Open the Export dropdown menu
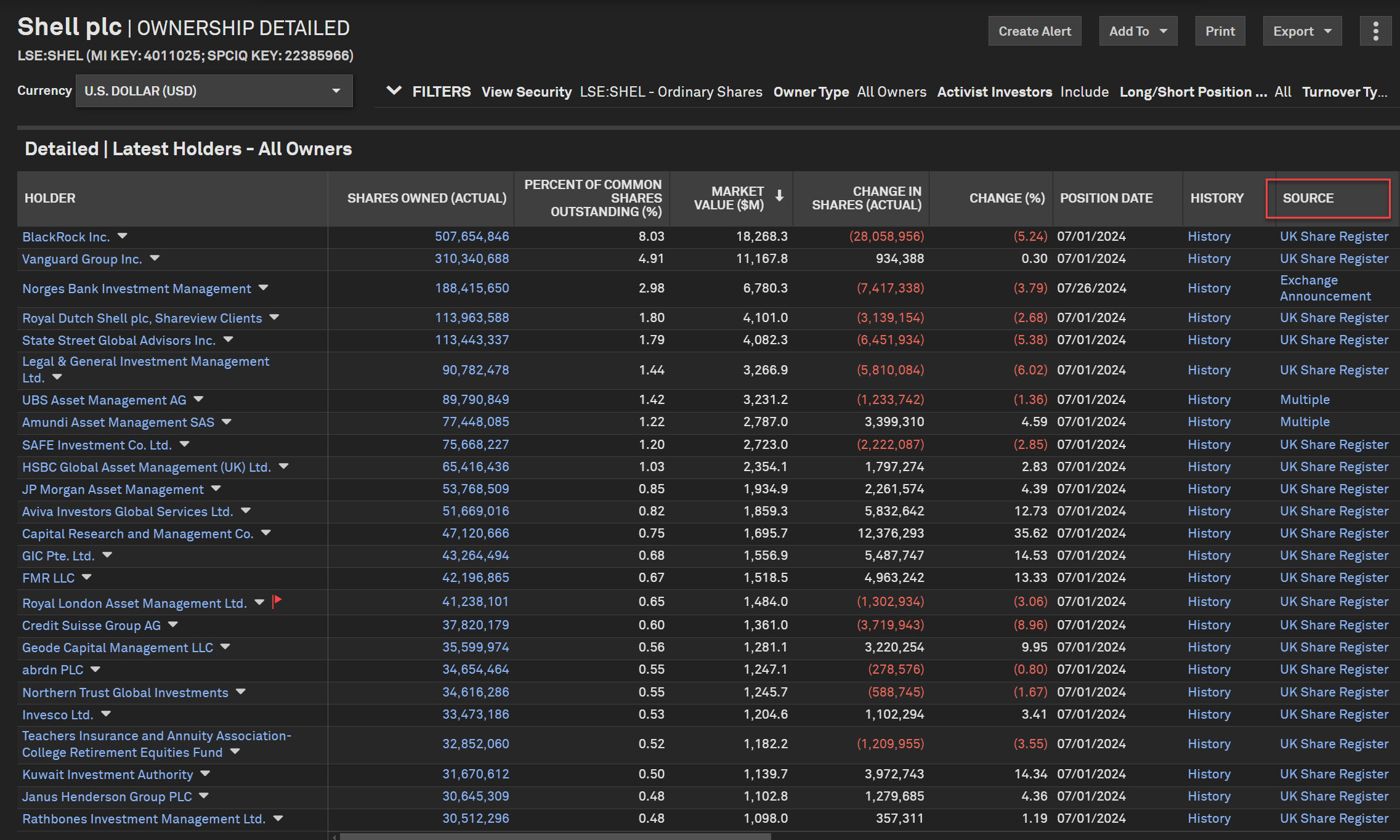Image resolution: width=1400 pixels, height=840 pixels. coord(1301,31)
